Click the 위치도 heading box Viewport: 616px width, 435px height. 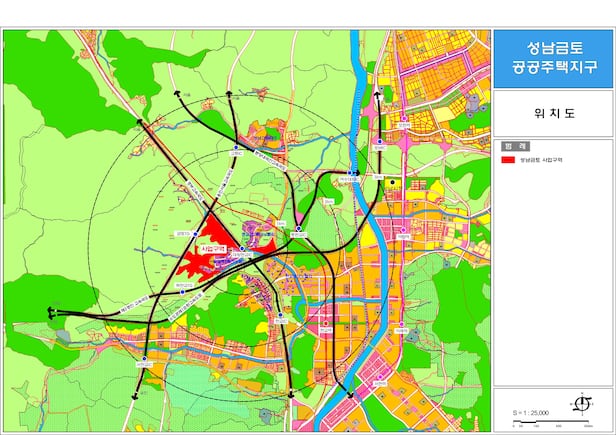pyautogui.click(x=553, y=113)
